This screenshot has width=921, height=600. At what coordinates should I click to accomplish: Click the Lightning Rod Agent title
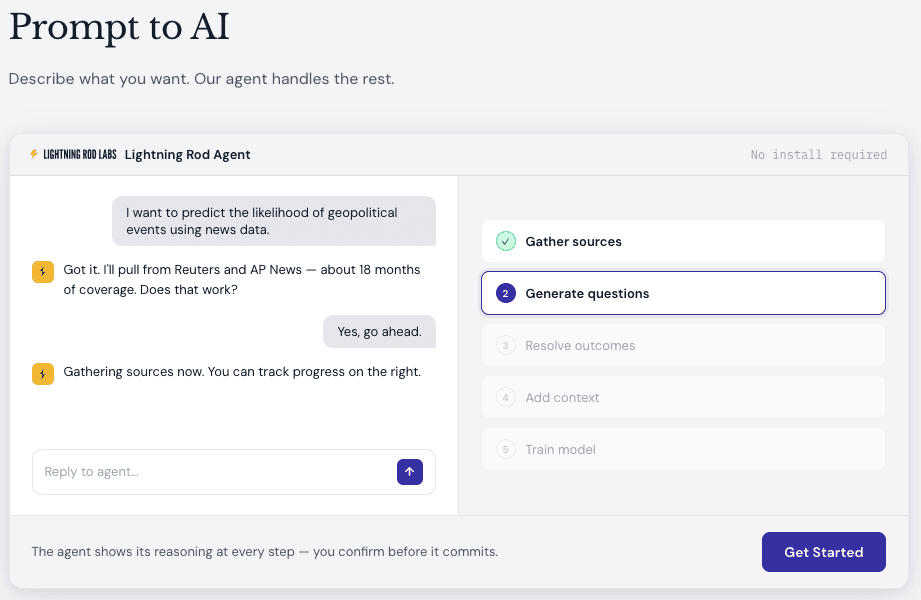[188, 155]
